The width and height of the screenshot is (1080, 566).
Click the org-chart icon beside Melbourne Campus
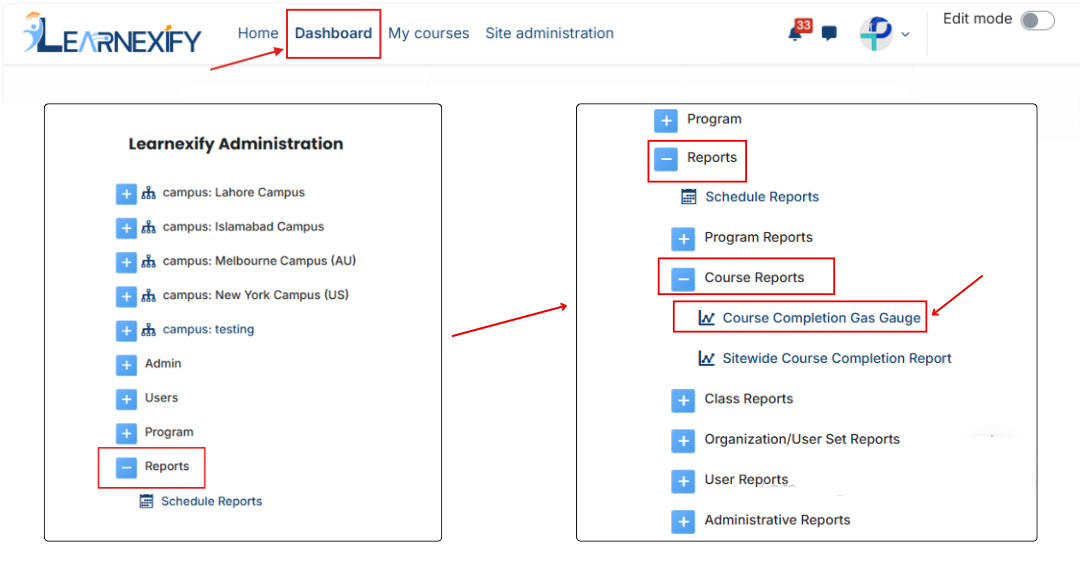point(149,262)
